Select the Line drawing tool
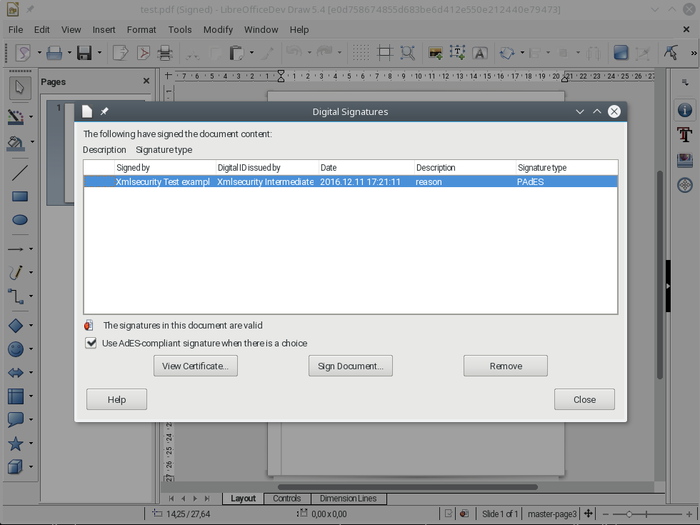Screen dimensions: 700x525 20,173
